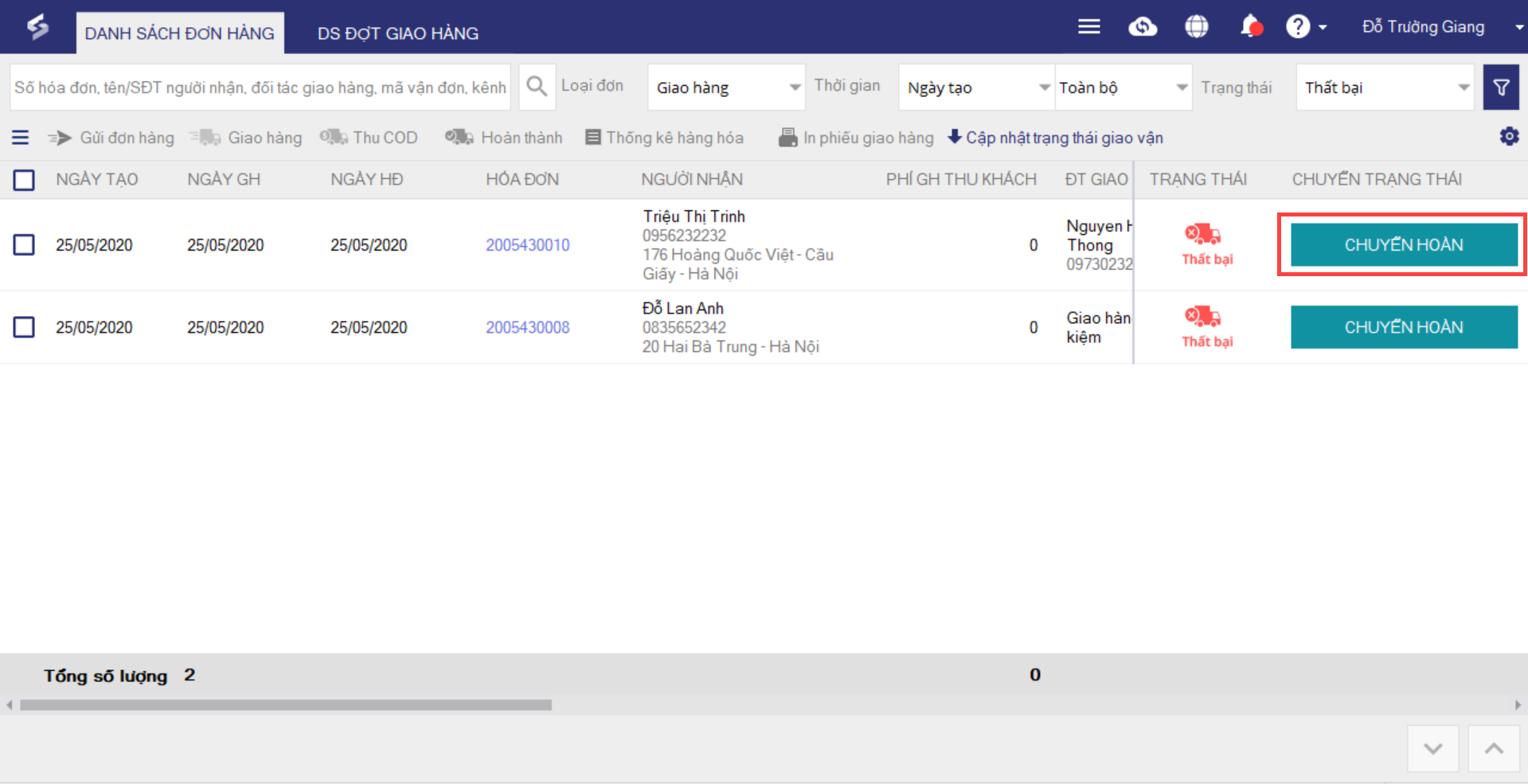Screen dimensions: 1528x784
Task: Select checkbox for order 2005430008
Action: pyautogui.click(x=24, y=327)
